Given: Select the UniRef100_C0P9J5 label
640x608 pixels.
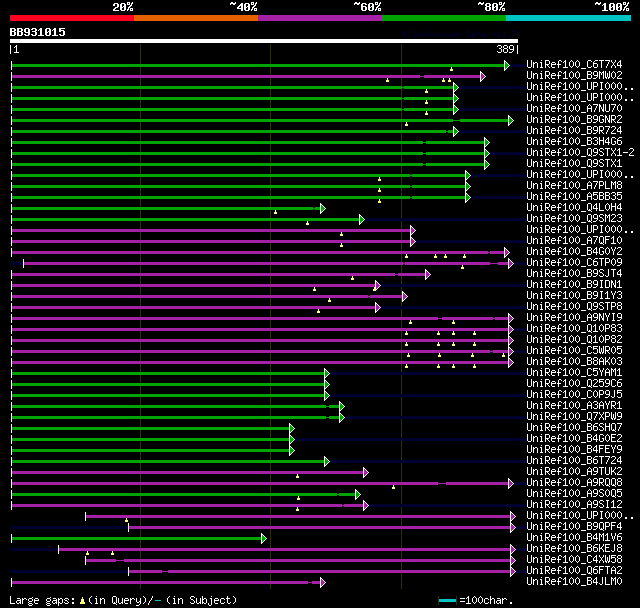Looking at the screenshot, I should click(x=574, y=395).
